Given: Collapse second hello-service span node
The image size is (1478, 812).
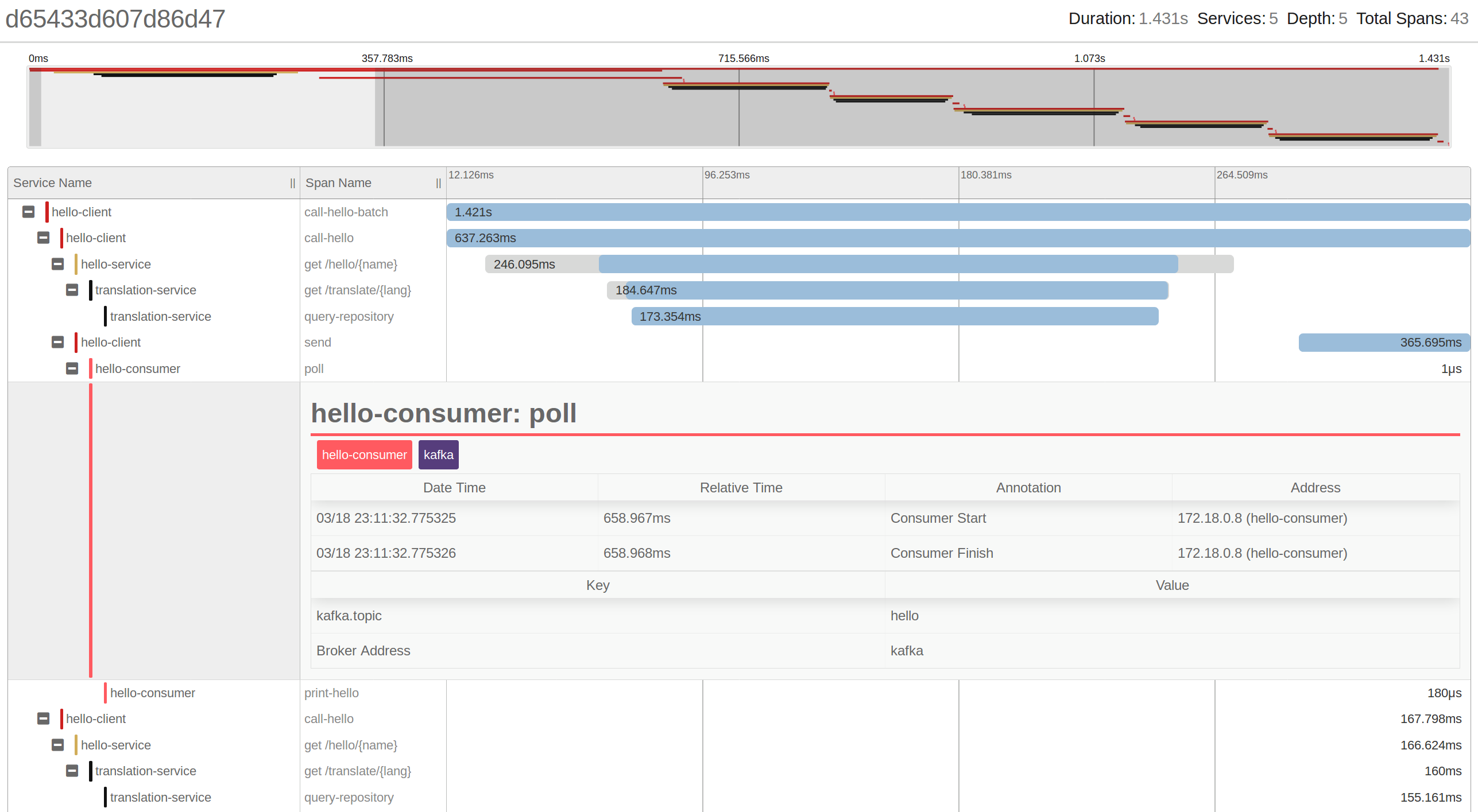Looking at the screenshot, I should tap(57, 745).
